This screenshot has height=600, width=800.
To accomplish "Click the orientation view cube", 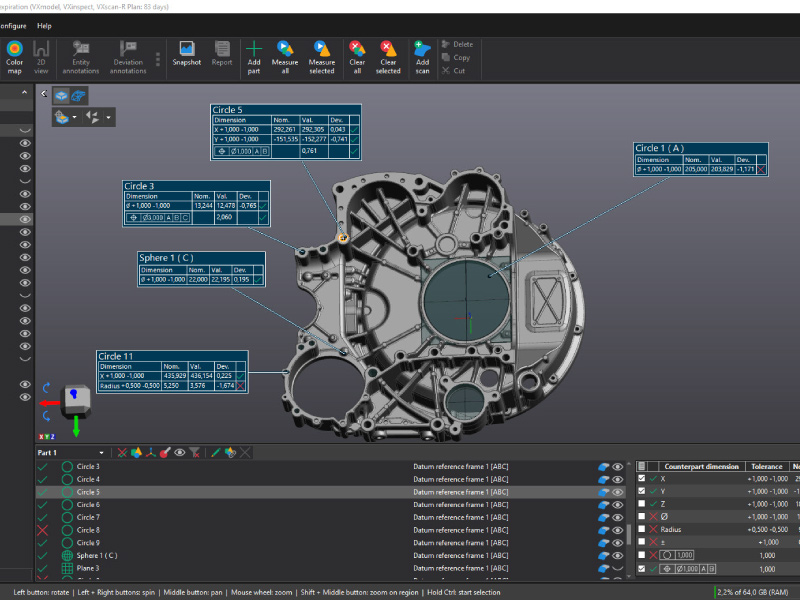I will (x=75, y=398).
